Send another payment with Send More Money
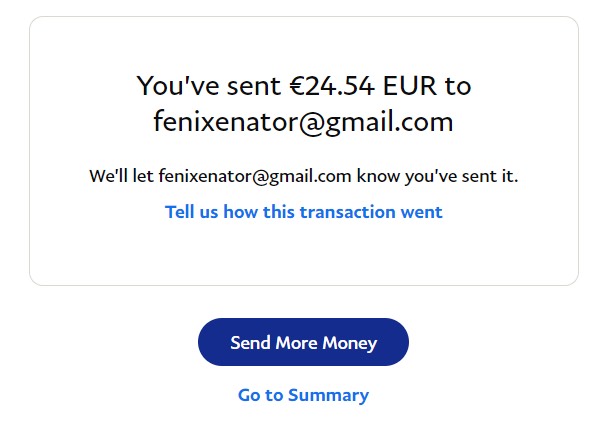 pyautogui.click(x=303, y=342)
